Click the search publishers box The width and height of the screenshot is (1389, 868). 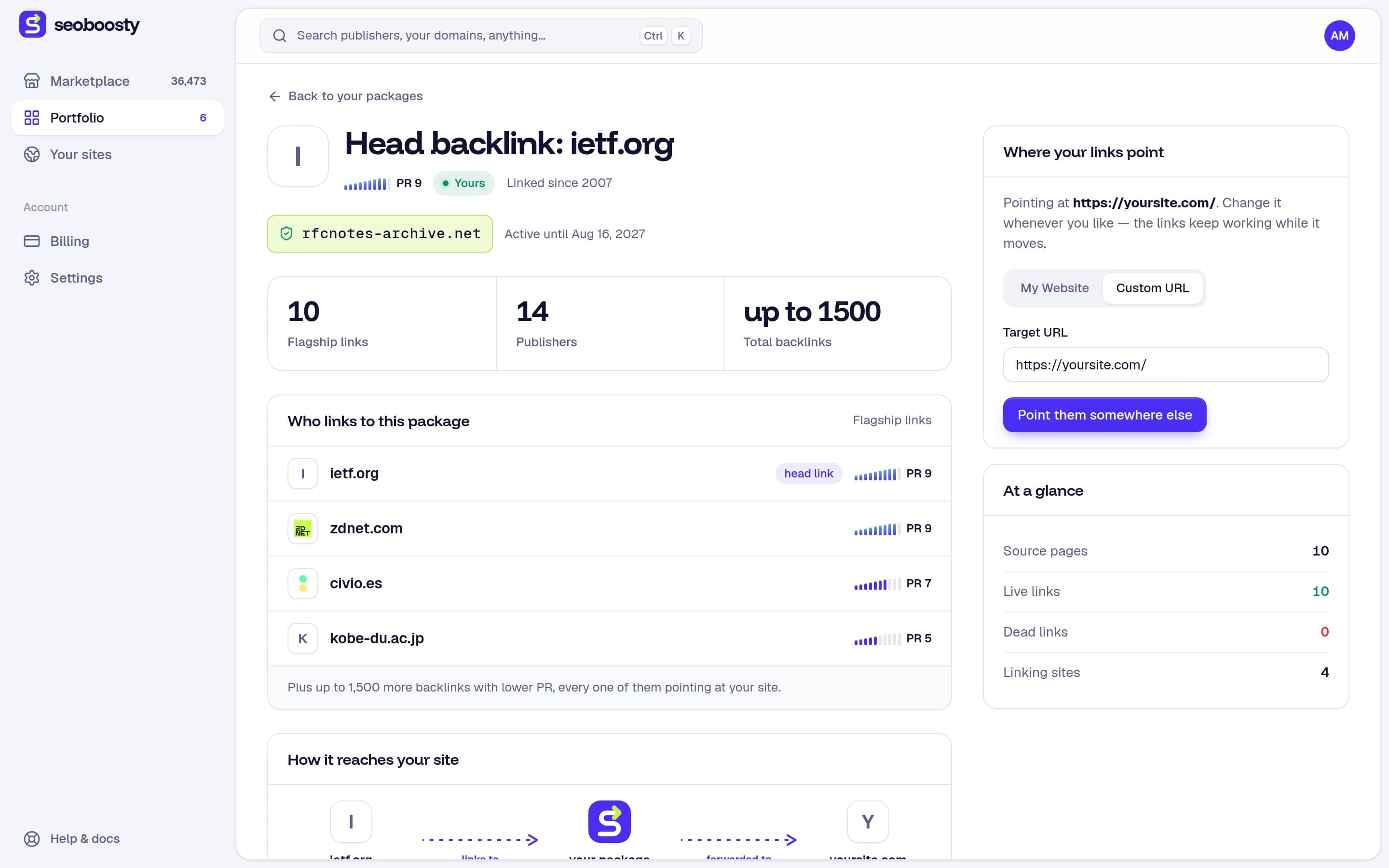(x=480, y=36)
